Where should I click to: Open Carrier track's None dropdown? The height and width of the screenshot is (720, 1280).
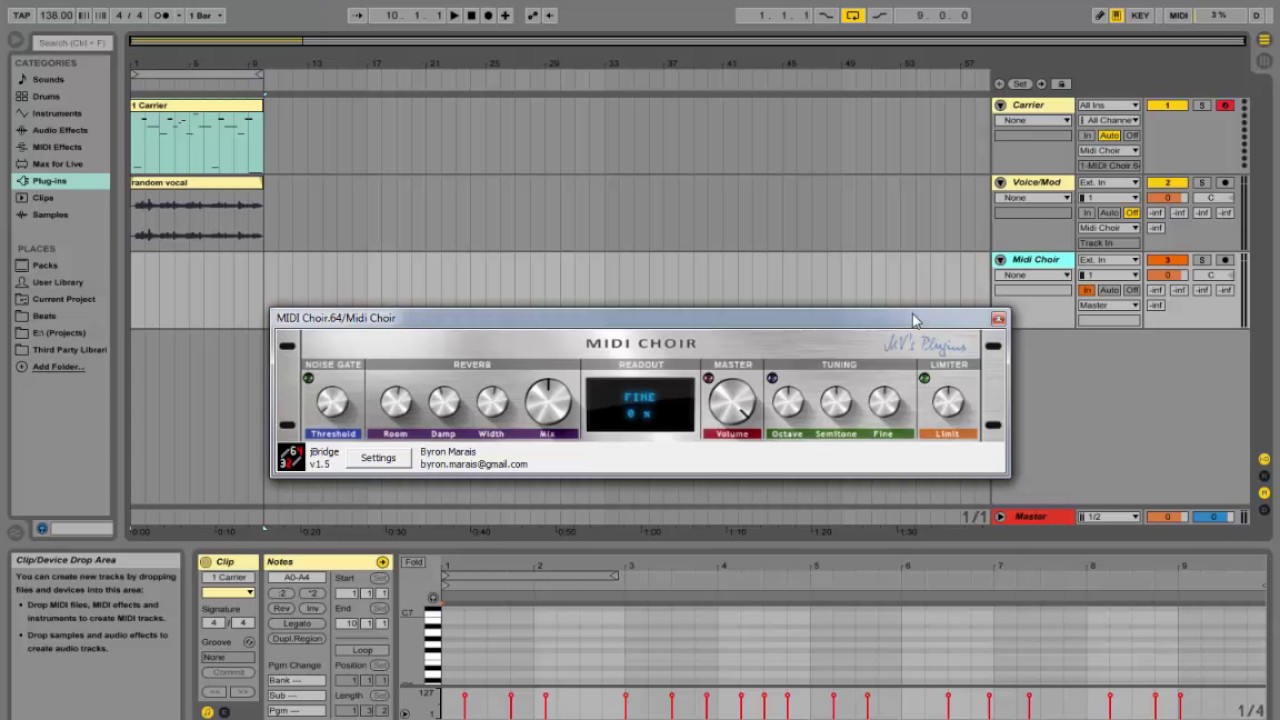pyautogui.click(x=1033, y=120)
